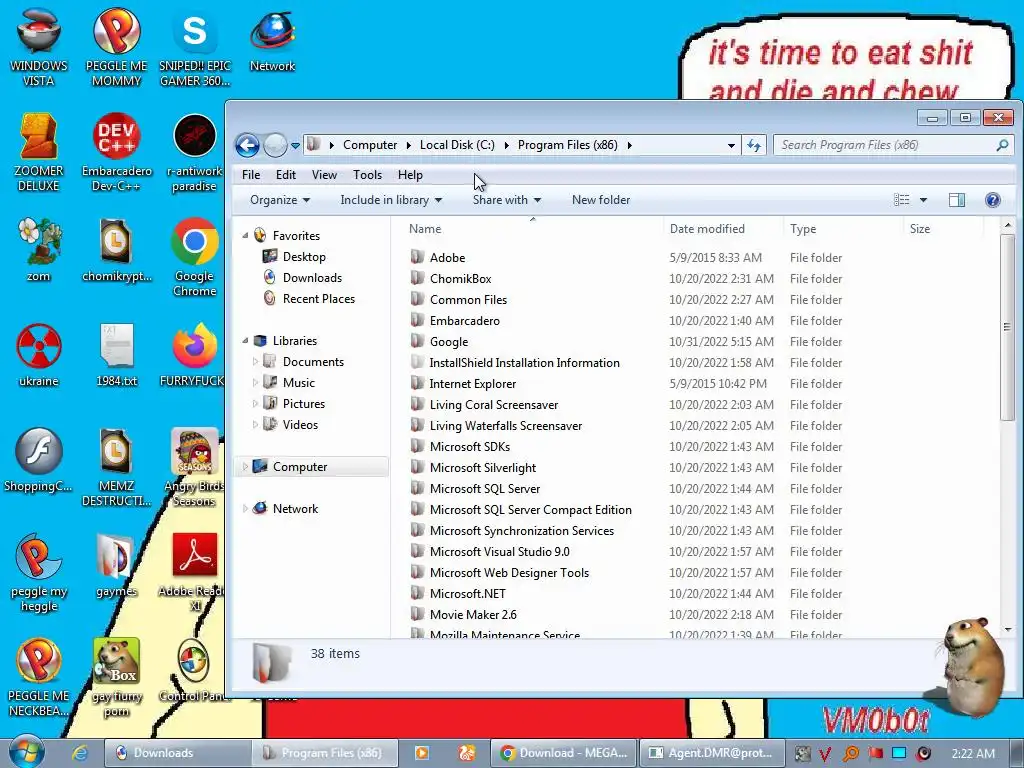1024x768 pixels.
Task: Select the Internet Explorer folder
Action: pos(473,383)
